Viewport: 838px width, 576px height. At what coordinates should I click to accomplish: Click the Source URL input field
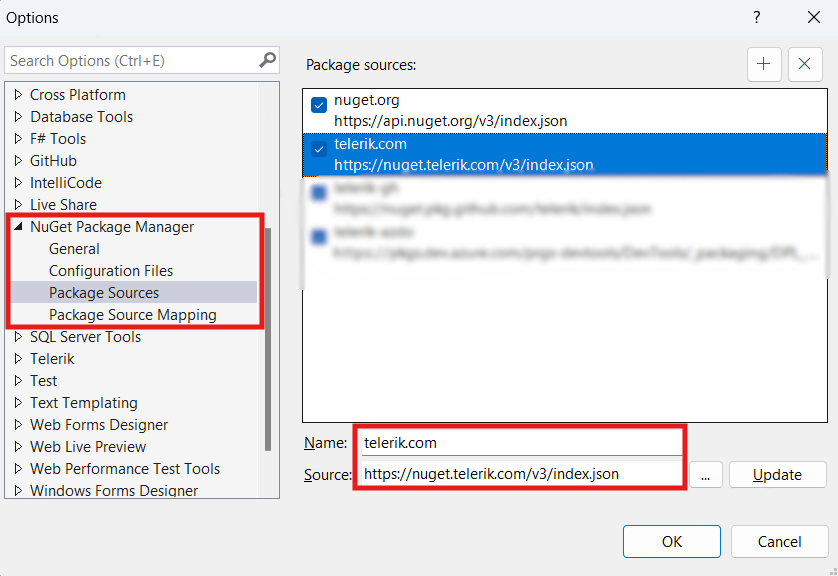[x=522, y=473]
